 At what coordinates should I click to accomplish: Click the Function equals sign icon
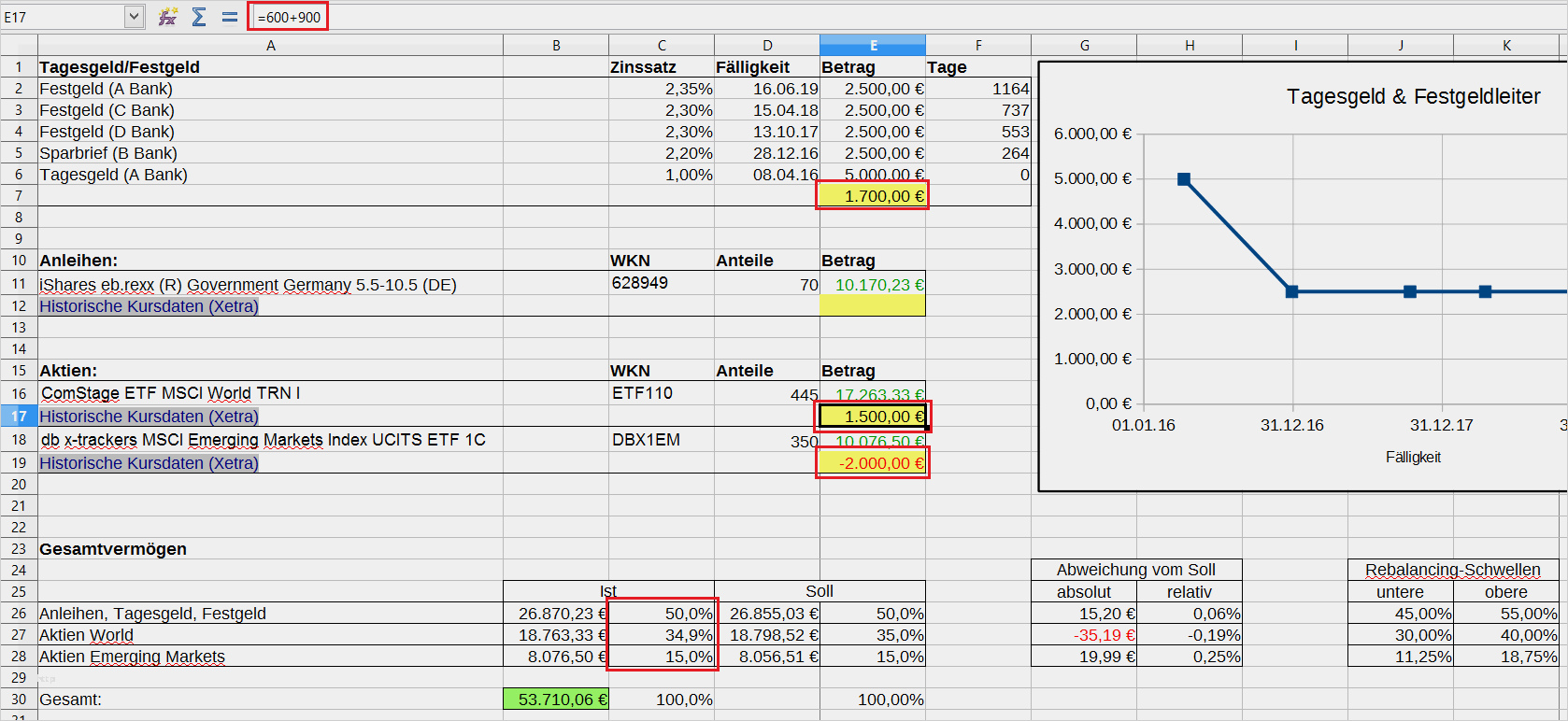(x=230, y=17)
